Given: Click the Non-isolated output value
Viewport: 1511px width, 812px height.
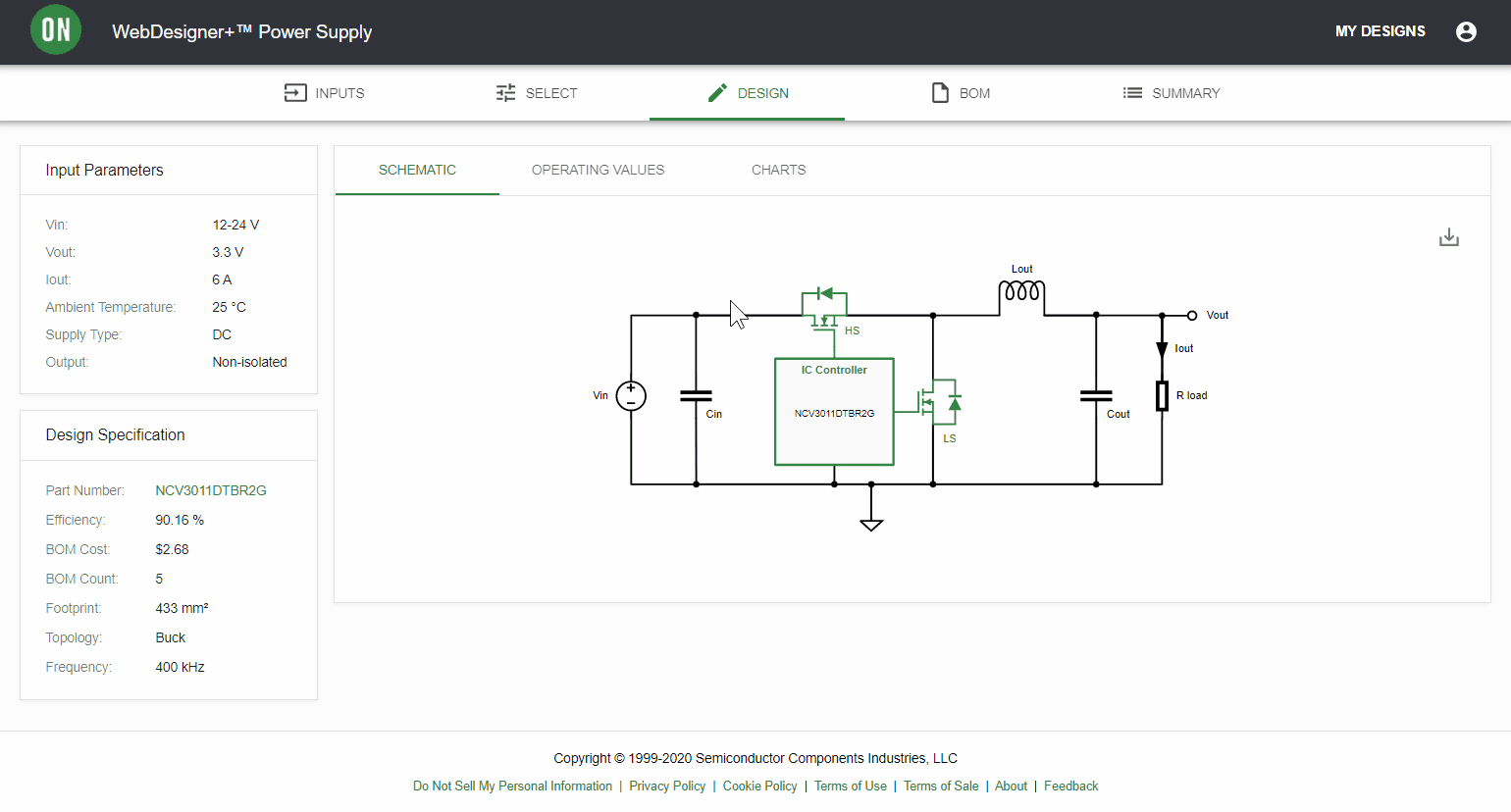Looking at the screenshot, I should [x=249, y=362].
